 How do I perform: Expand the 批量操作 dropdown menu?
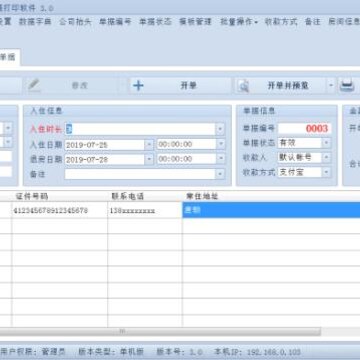click(239, 22)
